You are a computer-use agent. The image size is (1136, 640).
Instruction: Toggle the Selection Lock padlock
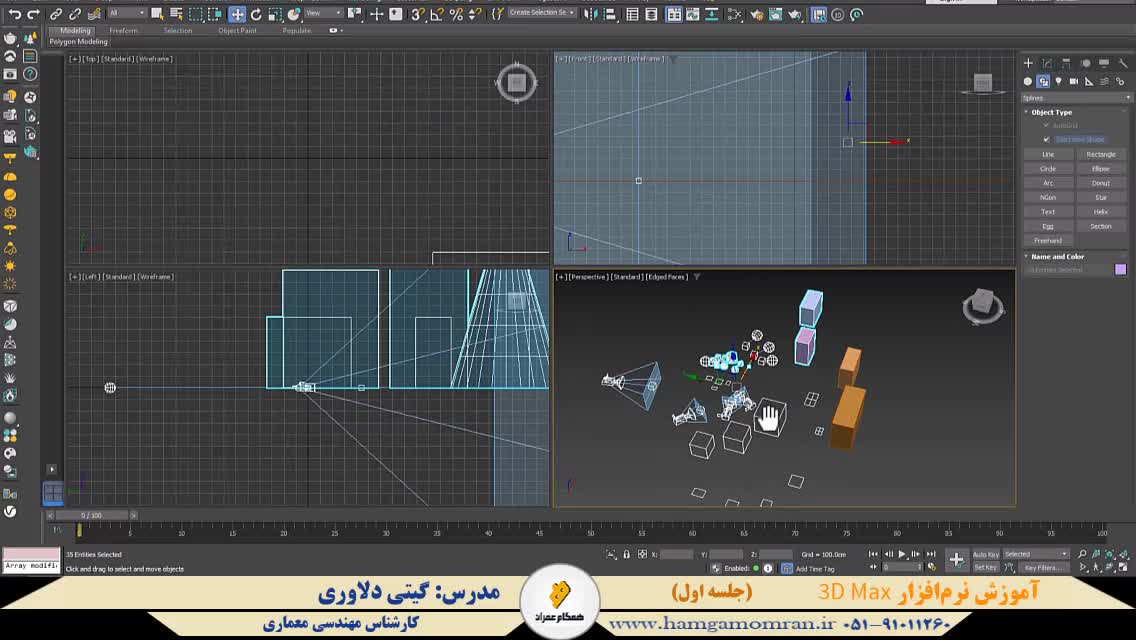coord(626,554)
